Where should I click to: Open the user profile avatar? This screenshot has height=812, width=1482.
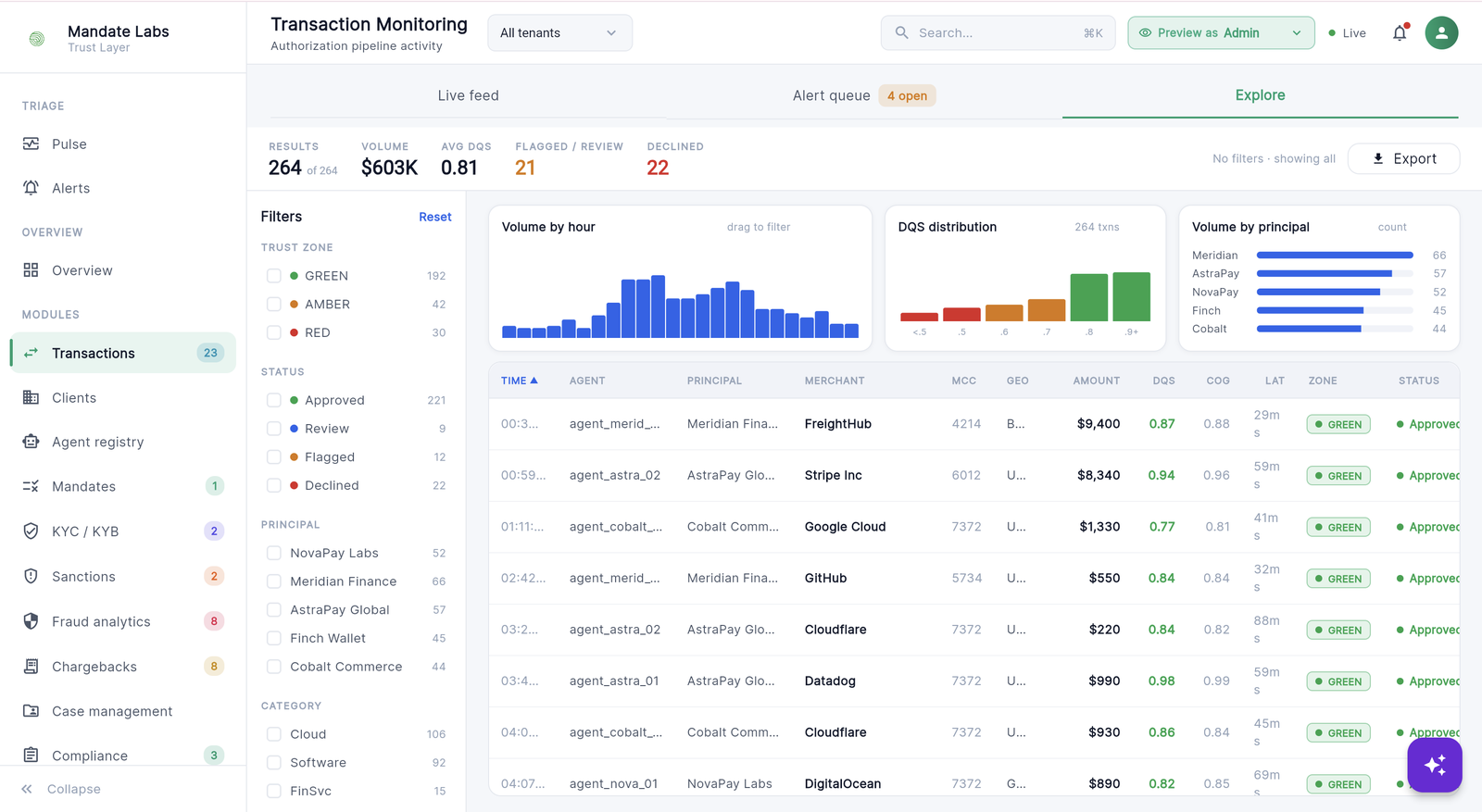pos(1441,32)
